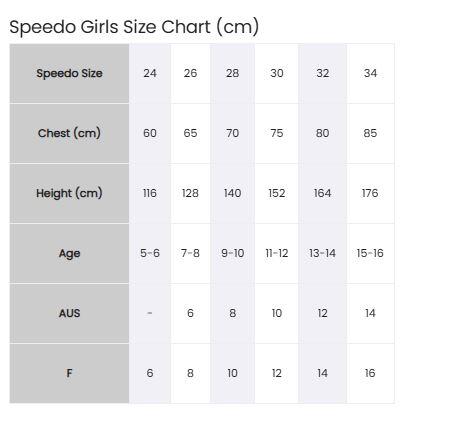Click the Speedo size 34 cell
460x426 pixels.
click(370, 73)
